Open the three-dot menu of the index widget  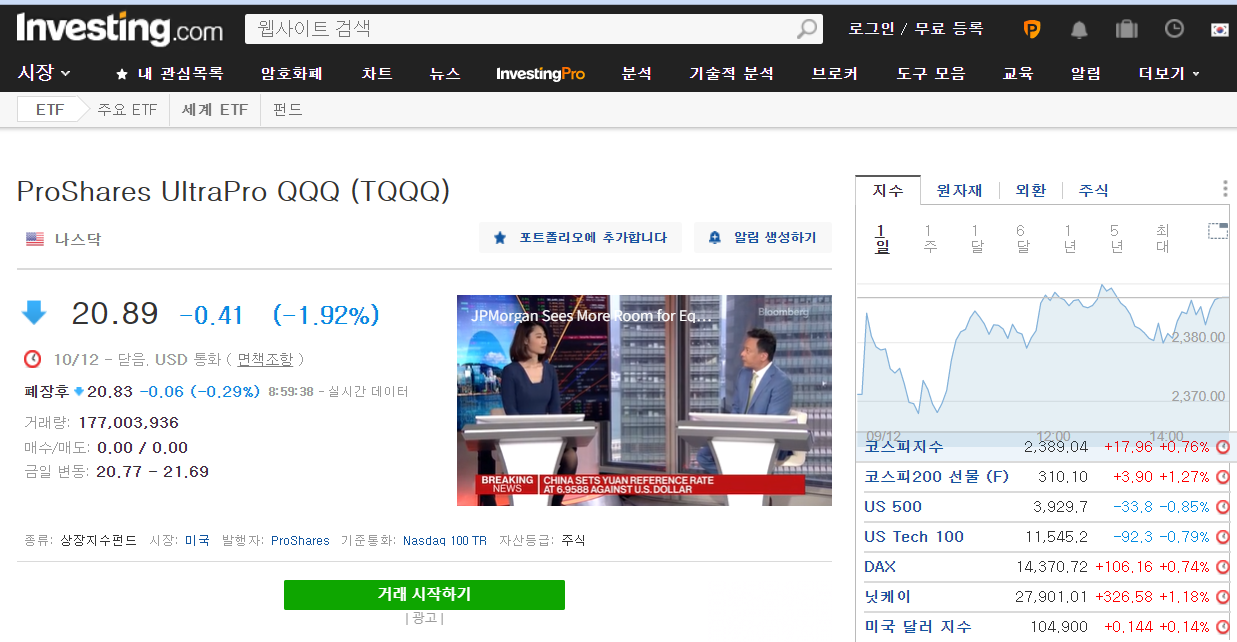coord(1225,189)
